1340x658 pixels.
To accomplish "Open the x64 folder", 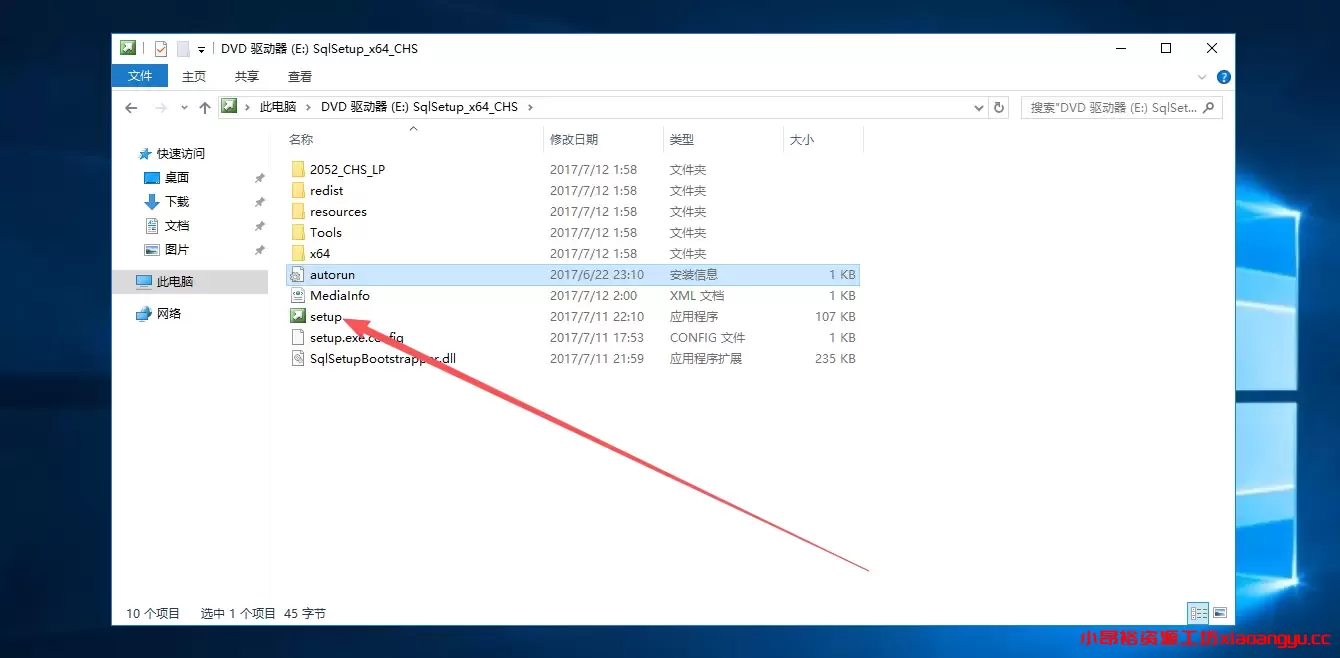I will [x=321, y=253].
